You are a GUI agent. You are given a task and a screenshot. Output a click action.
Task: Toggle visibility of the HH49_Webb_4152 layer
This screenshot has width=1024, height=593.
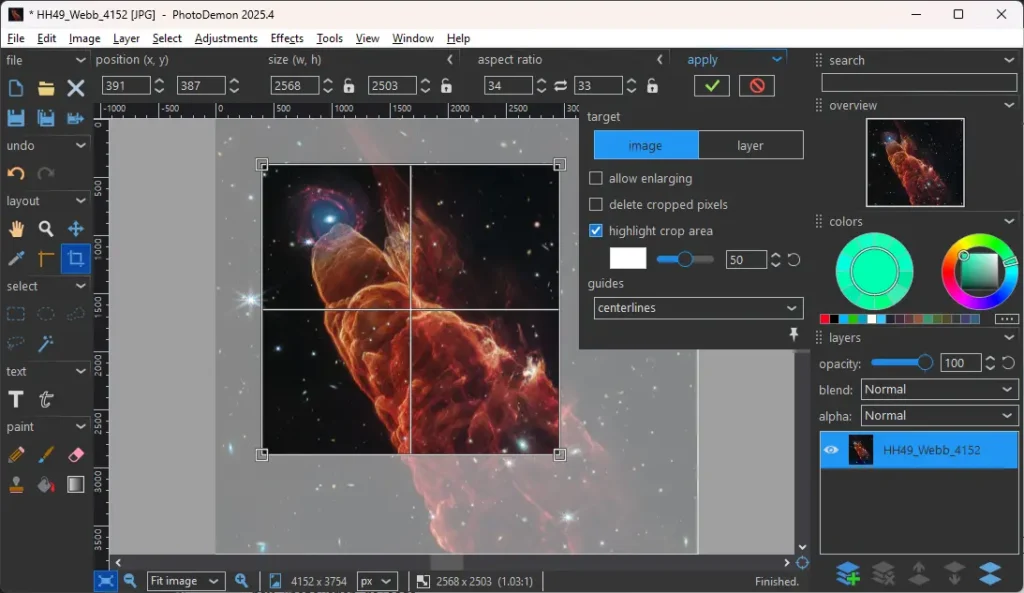coord(830,450)
